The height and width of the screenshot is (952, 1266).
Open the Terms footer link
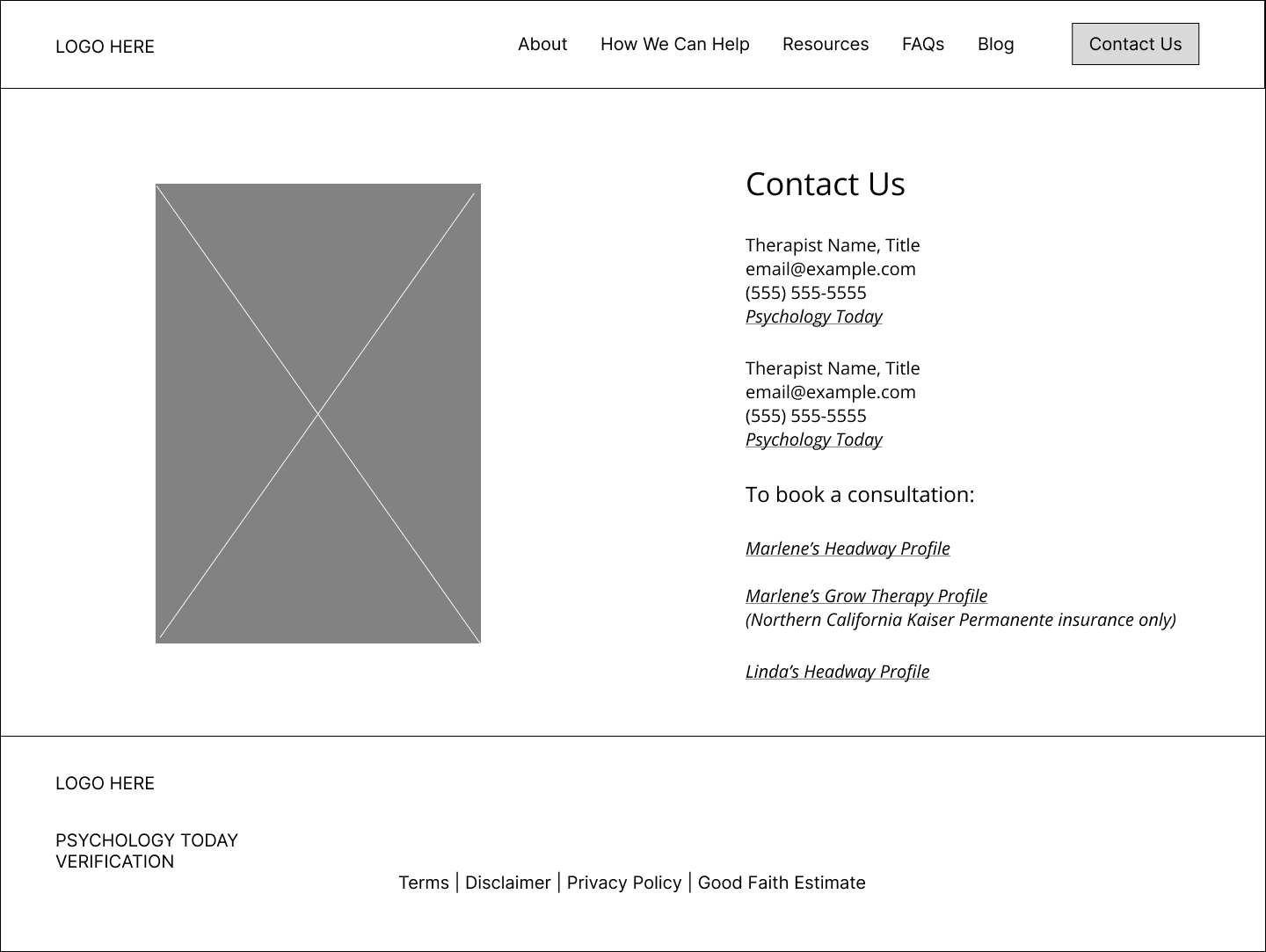[x=424, y=883]
